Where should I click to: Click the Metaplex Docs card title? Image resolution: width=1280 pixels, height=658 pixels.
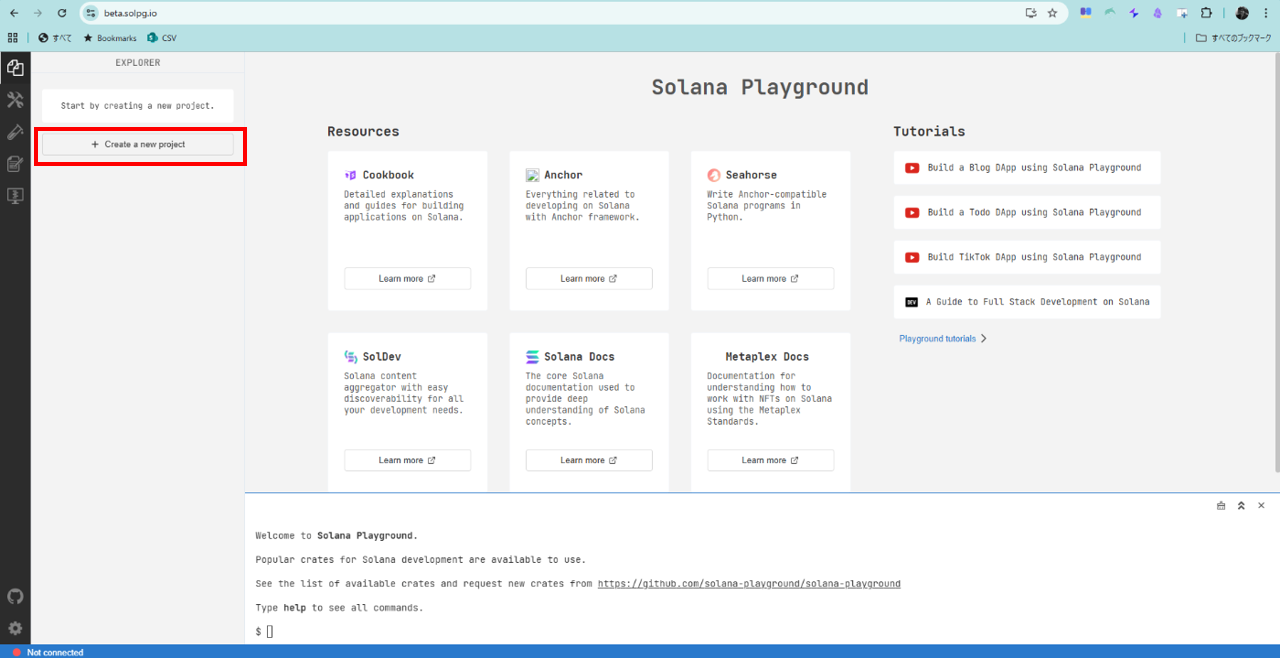click(767, 357)
